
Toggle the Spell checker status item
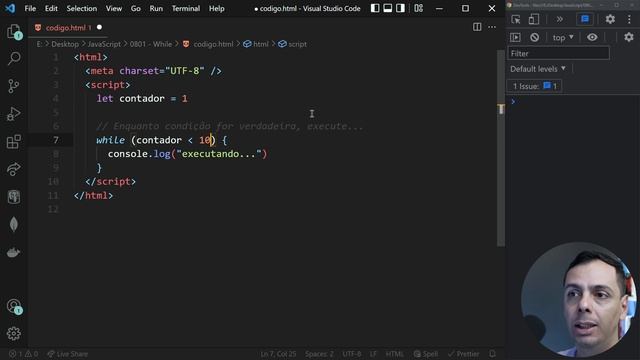tap(426, 354)
